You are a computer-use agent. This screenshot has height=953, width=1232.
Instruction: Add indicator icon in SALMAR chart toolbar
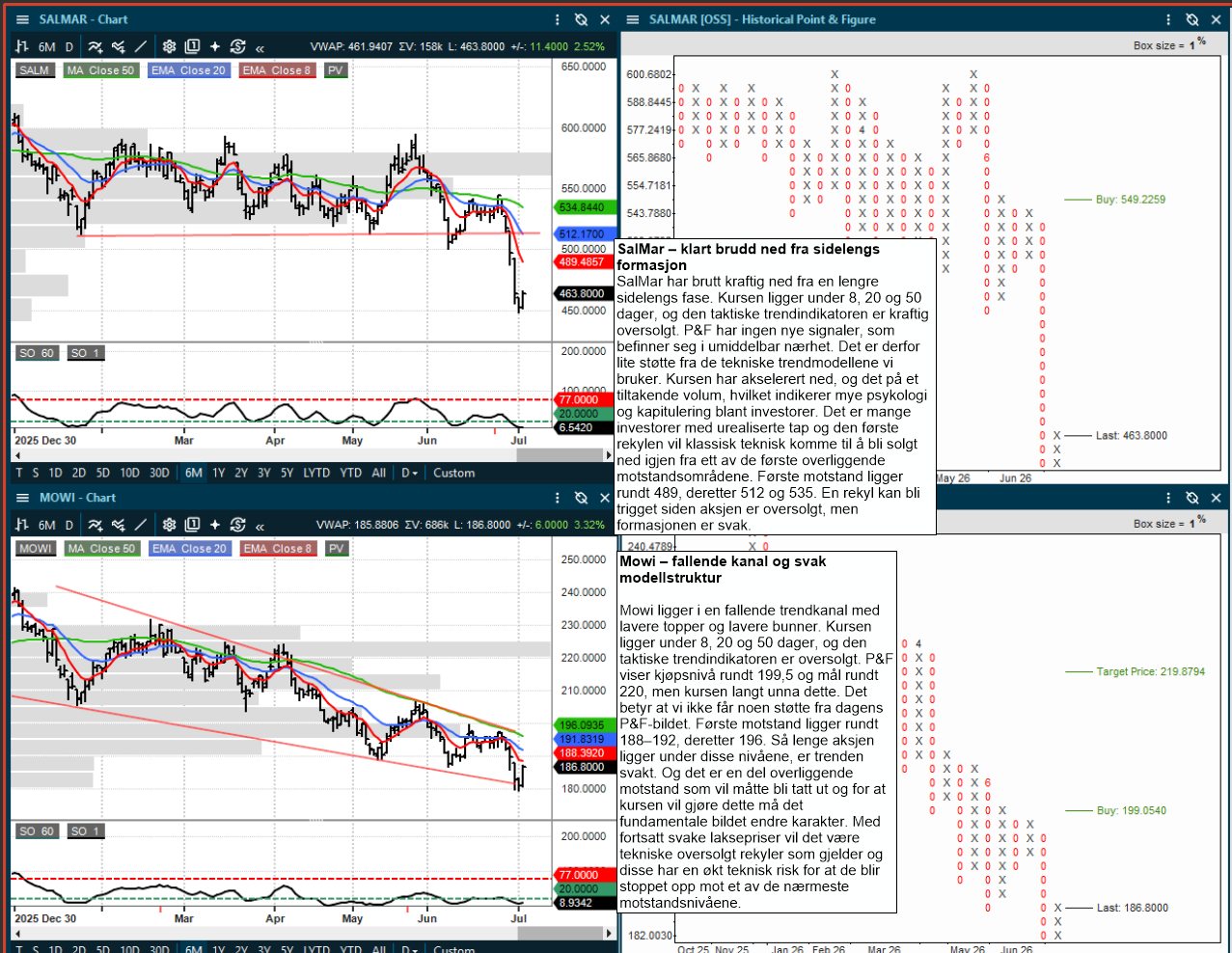click(x=95, y=46)
